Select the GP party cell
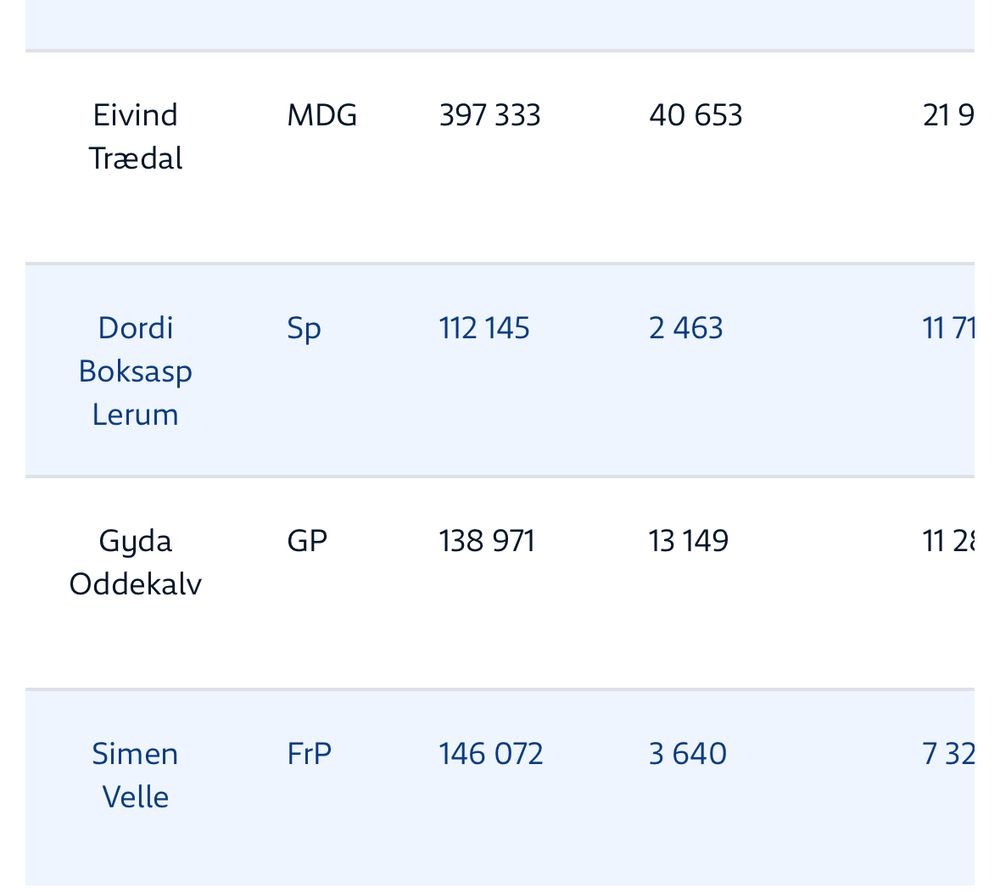1000x892 pixels. (307, 541)
